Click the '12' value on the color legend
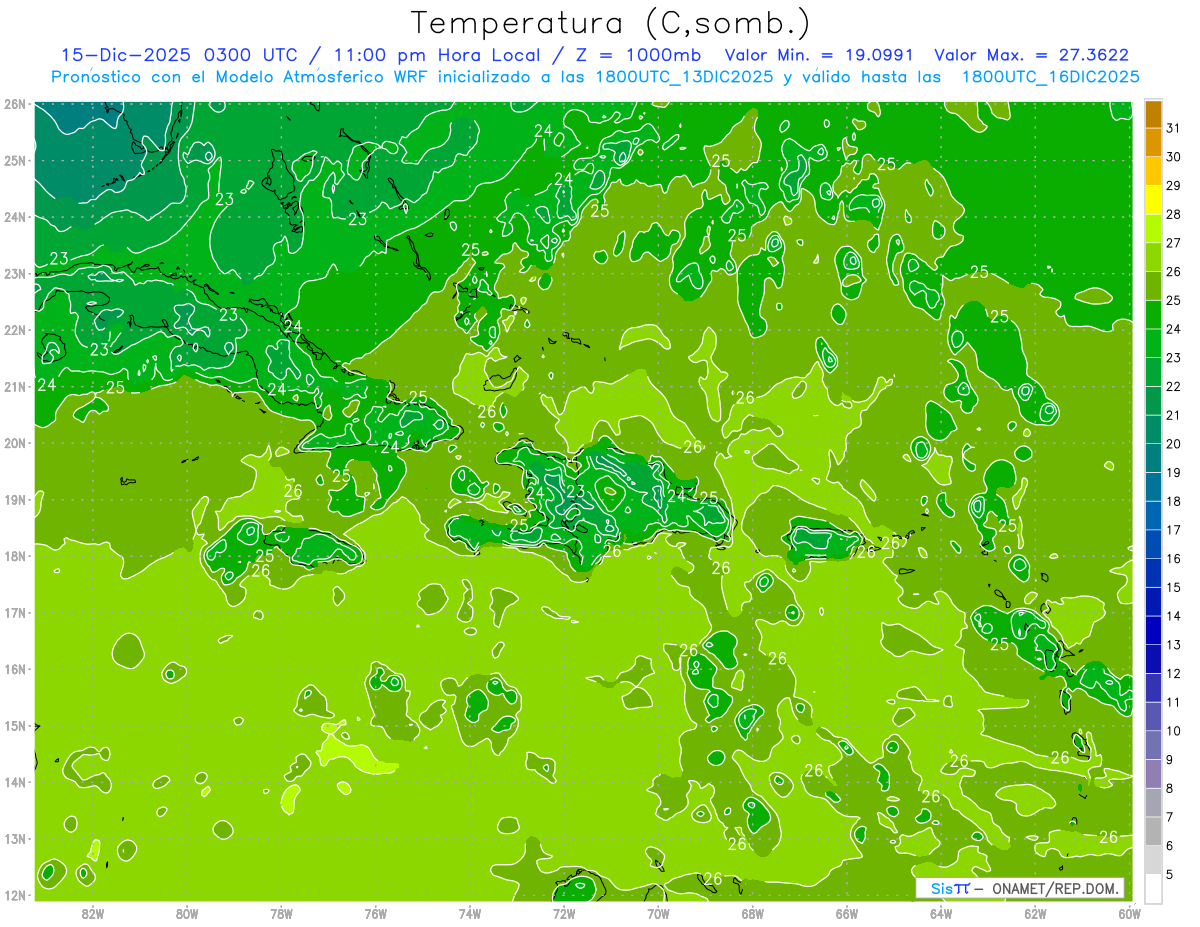The image size is (1200, 927). coord(1174,673)
